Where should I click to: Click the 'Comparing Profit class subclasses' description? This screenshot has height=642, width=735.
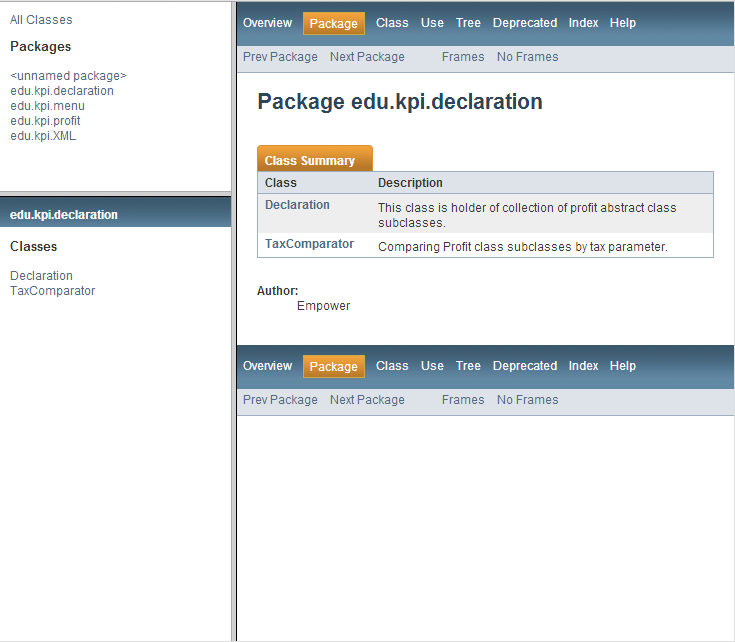523,247
